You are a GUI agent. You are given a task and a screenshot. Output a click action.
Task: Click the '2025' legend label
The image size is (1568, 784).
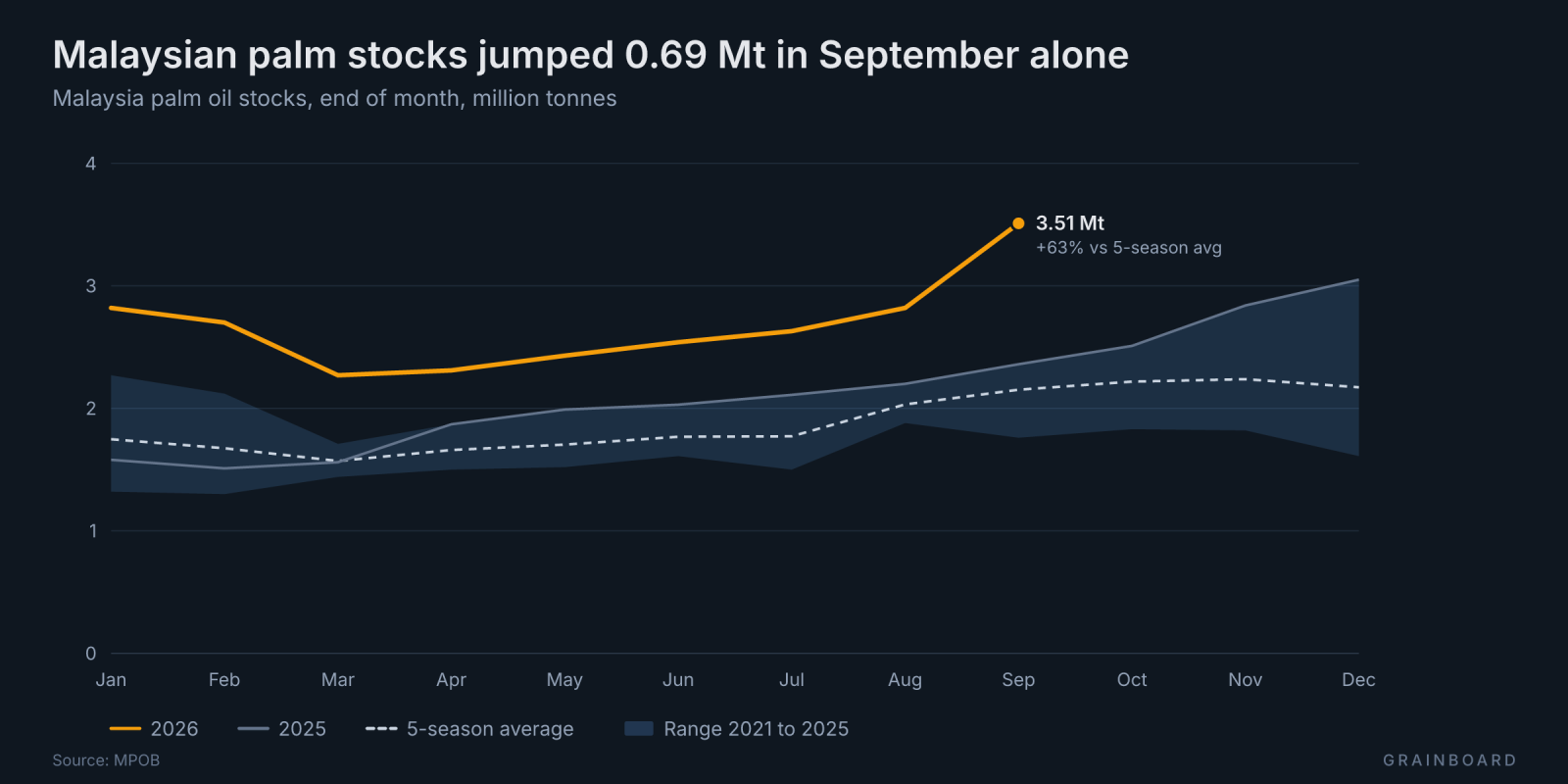point(302,729)
